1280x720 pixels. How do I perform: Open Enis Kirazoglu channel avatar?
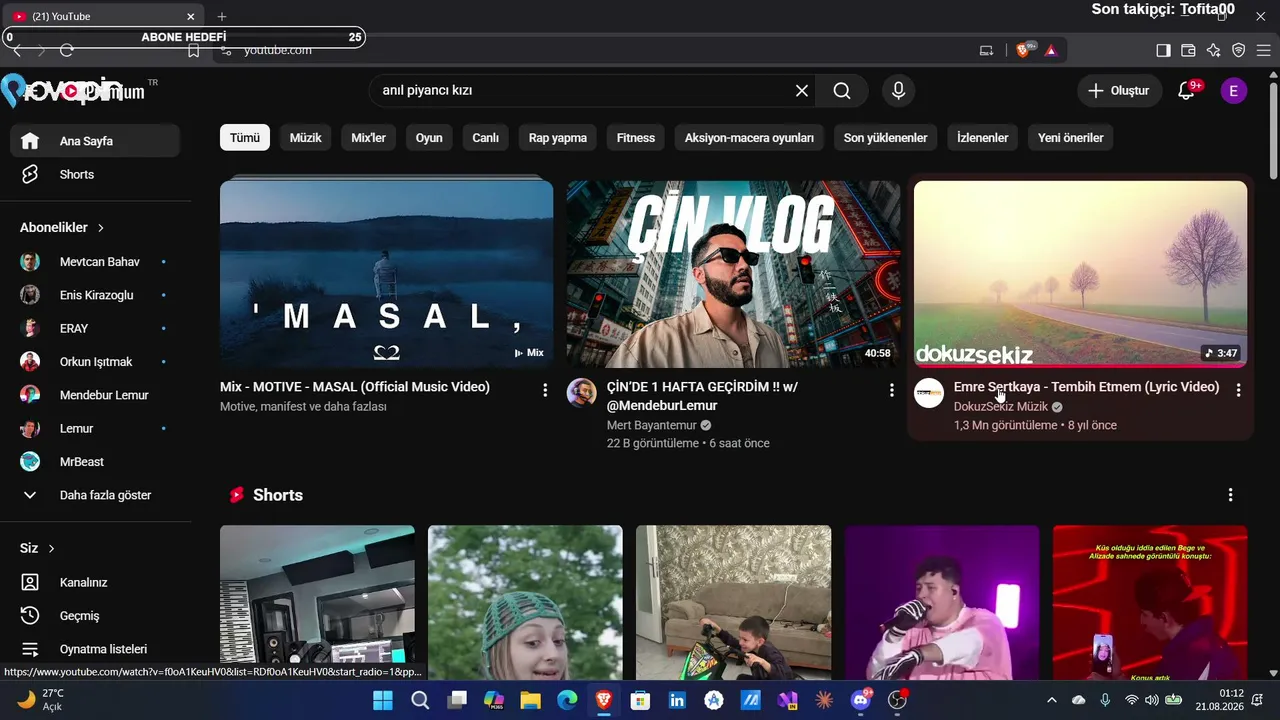point(30,295)
